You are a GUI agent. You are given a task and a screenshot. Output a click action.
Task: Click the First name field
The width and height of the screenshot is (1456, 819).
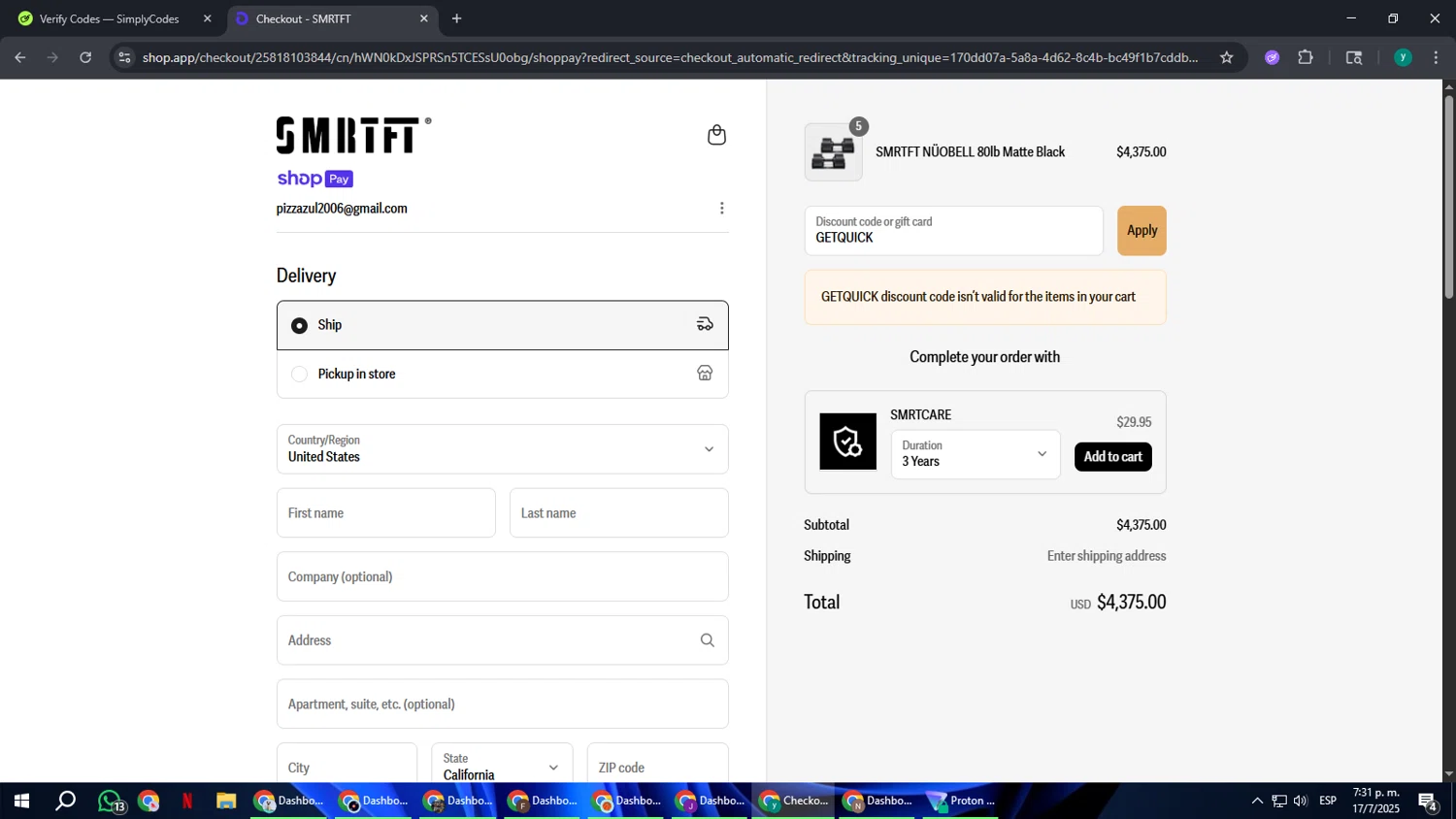coord(386,513)
